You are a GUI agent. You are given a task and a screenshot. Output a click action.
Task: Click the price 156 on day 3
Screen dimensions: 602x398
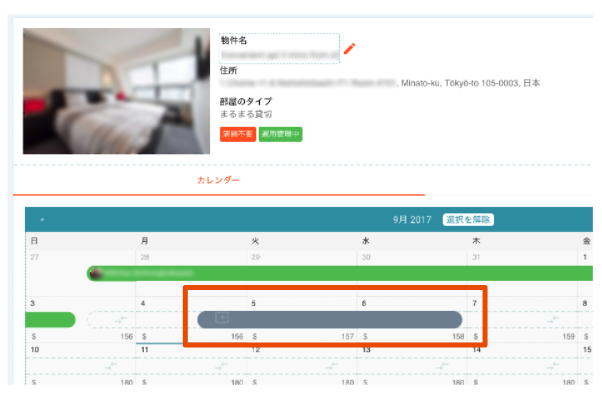point(126,336)
